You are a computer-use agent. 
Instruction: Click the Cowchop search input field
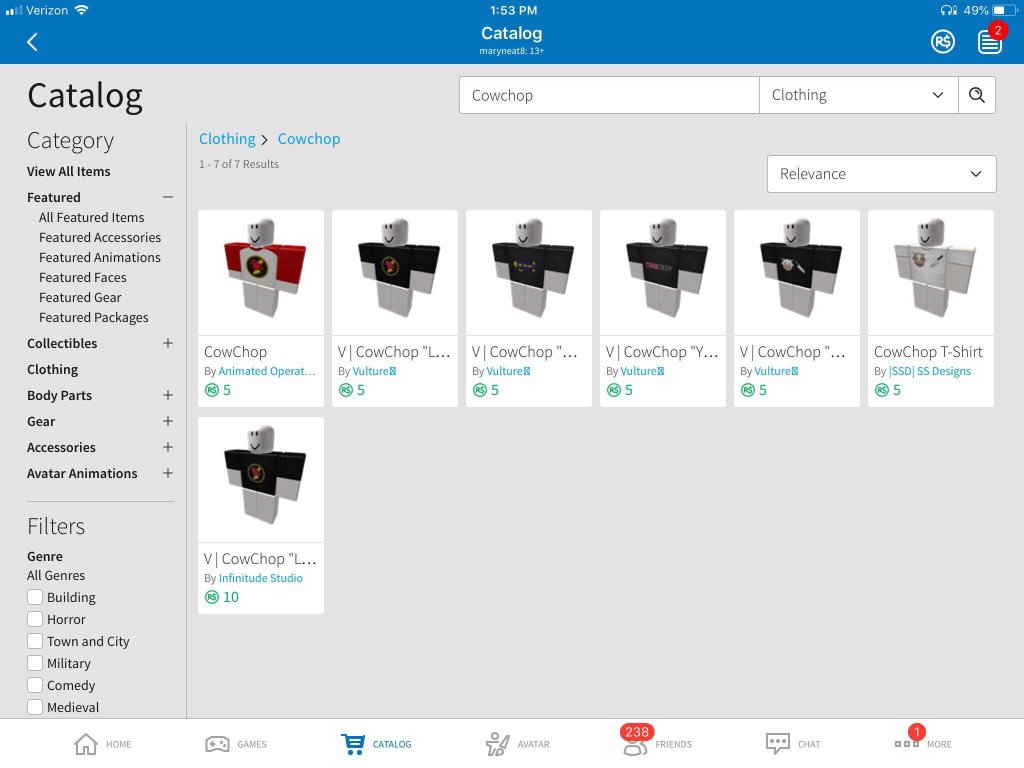pyautogui.click(x=609, y=95)
